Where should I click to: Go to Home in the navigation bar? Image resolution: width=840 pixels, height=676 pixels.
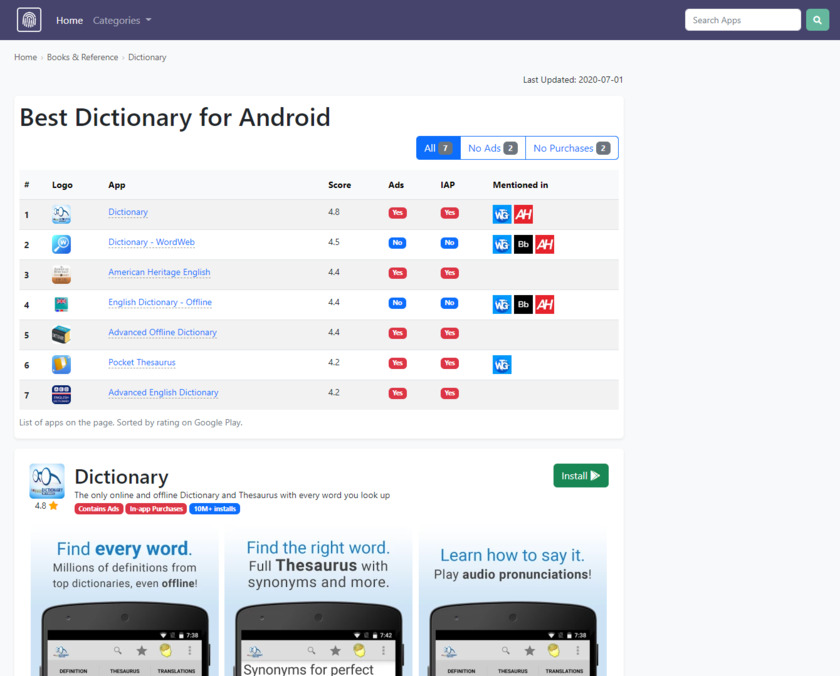coord(70,20)
